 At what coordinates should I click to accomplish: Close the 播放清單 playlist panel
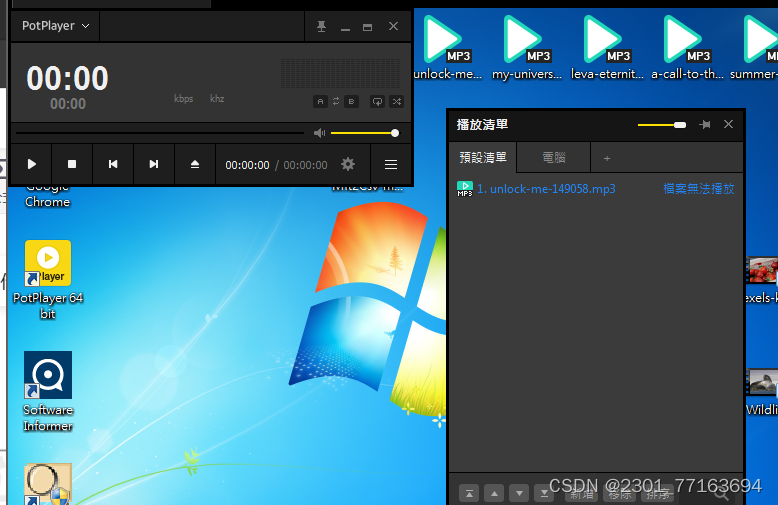pos(728,124)
